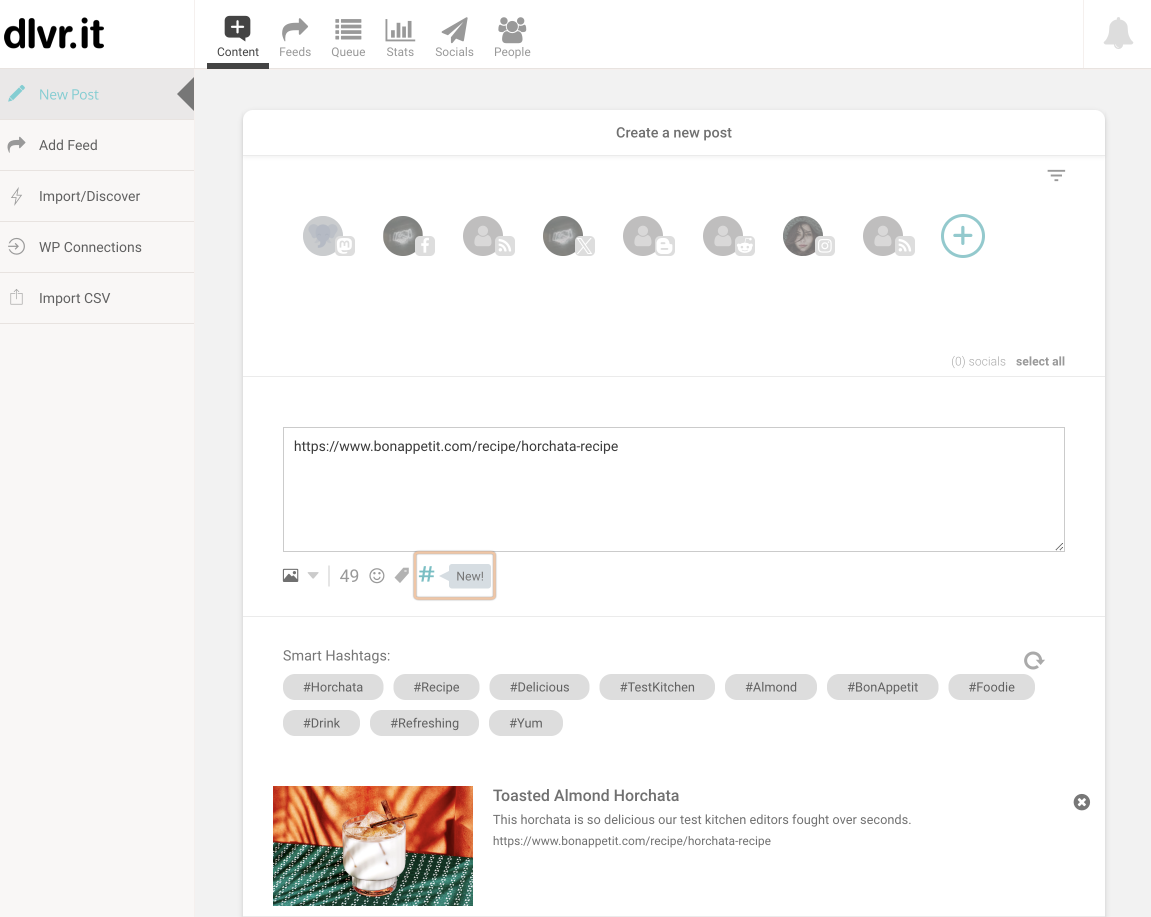
Task: Switch to the Queue tab
Action: [x=348, y=37]
